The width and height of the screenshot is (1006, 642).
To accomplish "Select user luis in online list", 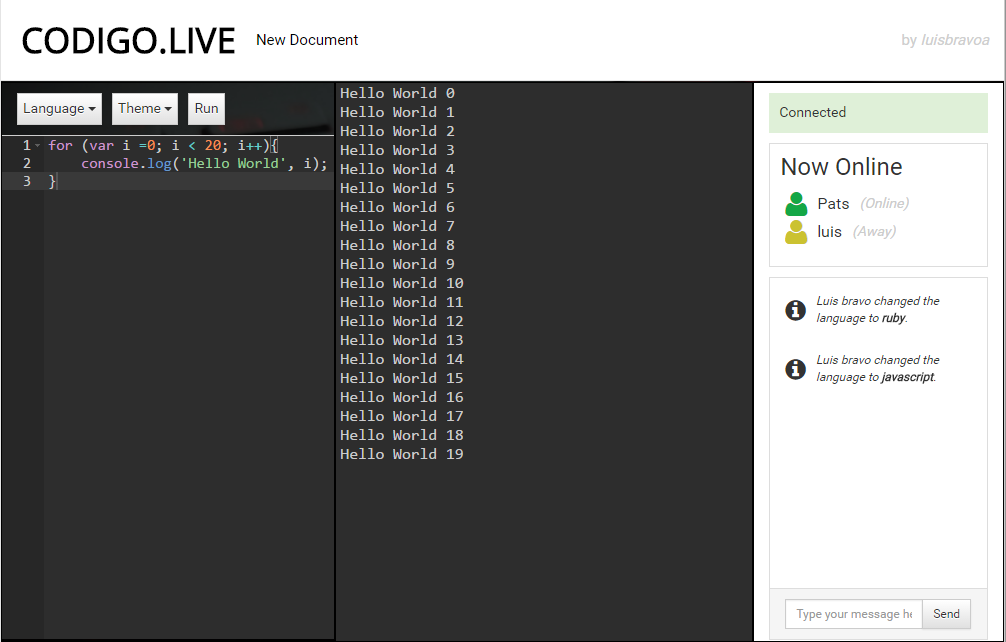I will [x=830, y=232].
